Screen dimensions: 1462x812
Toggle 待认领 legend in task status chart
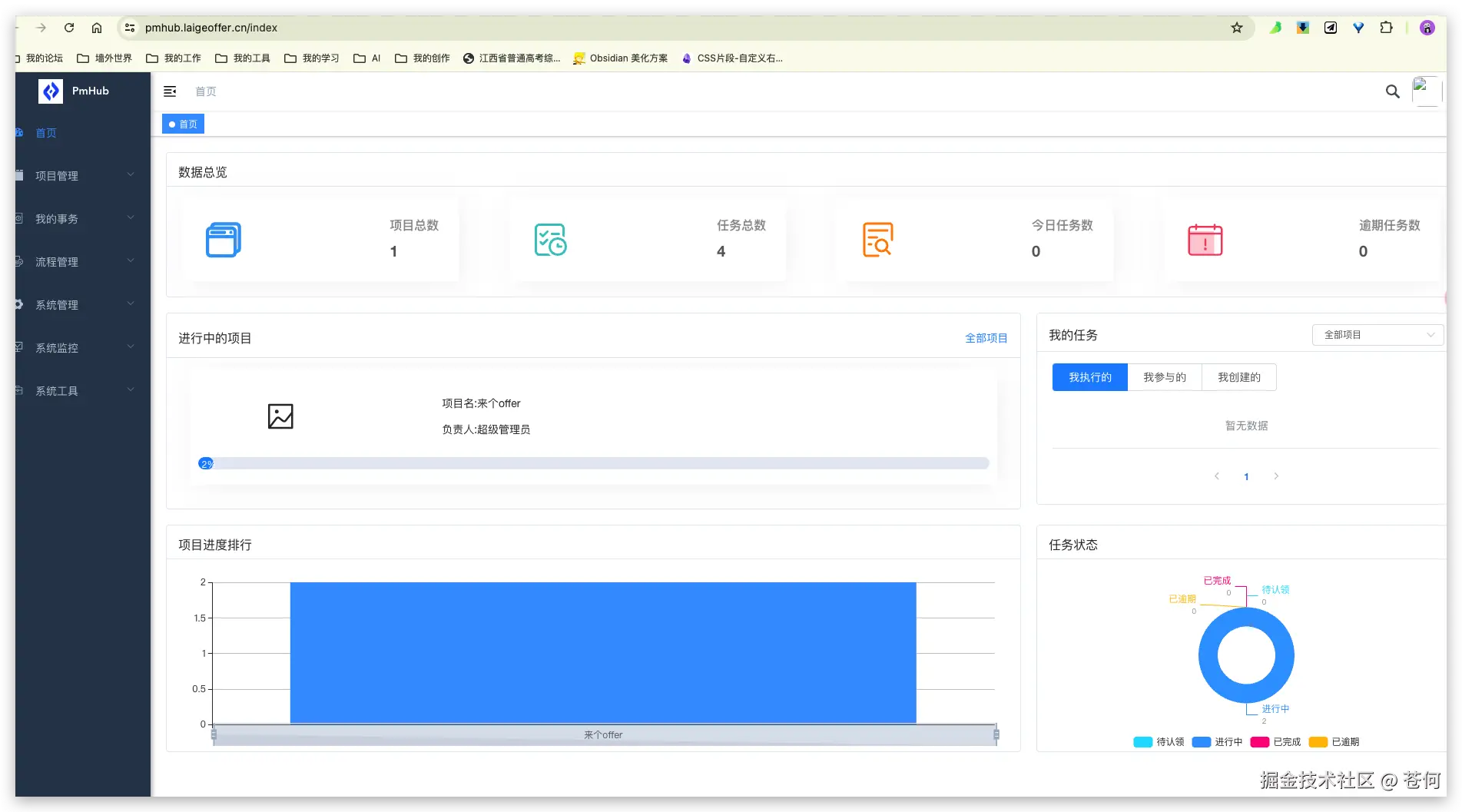click(x=1159, y=742)
